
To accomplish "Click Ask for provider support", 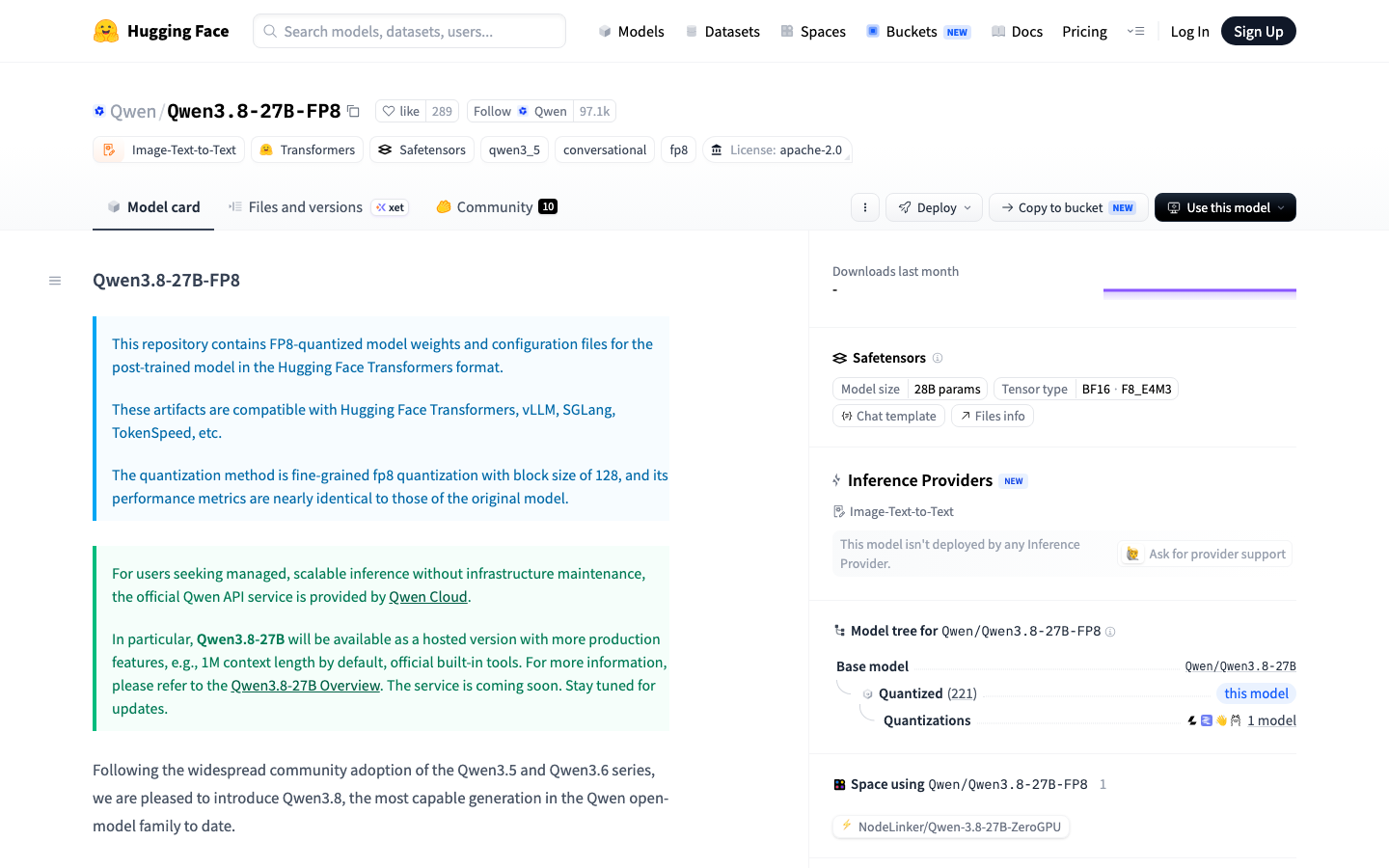I will pyautogui.click(x=1205, y=554).
